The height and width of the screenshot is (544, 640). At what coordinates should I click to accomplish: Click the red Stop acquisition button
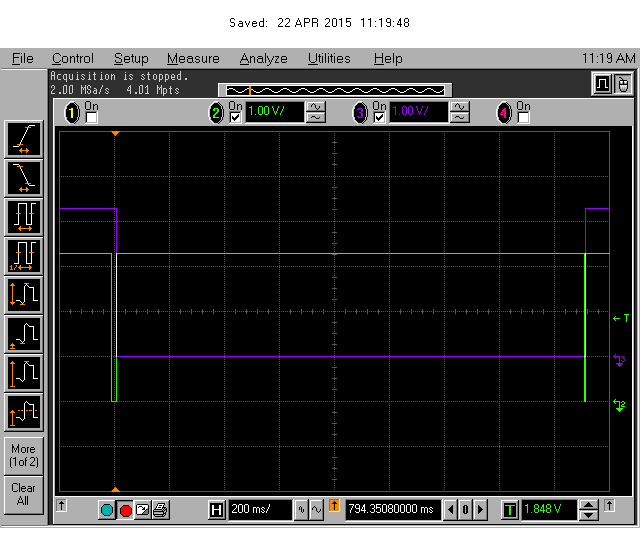pos(126,510)
